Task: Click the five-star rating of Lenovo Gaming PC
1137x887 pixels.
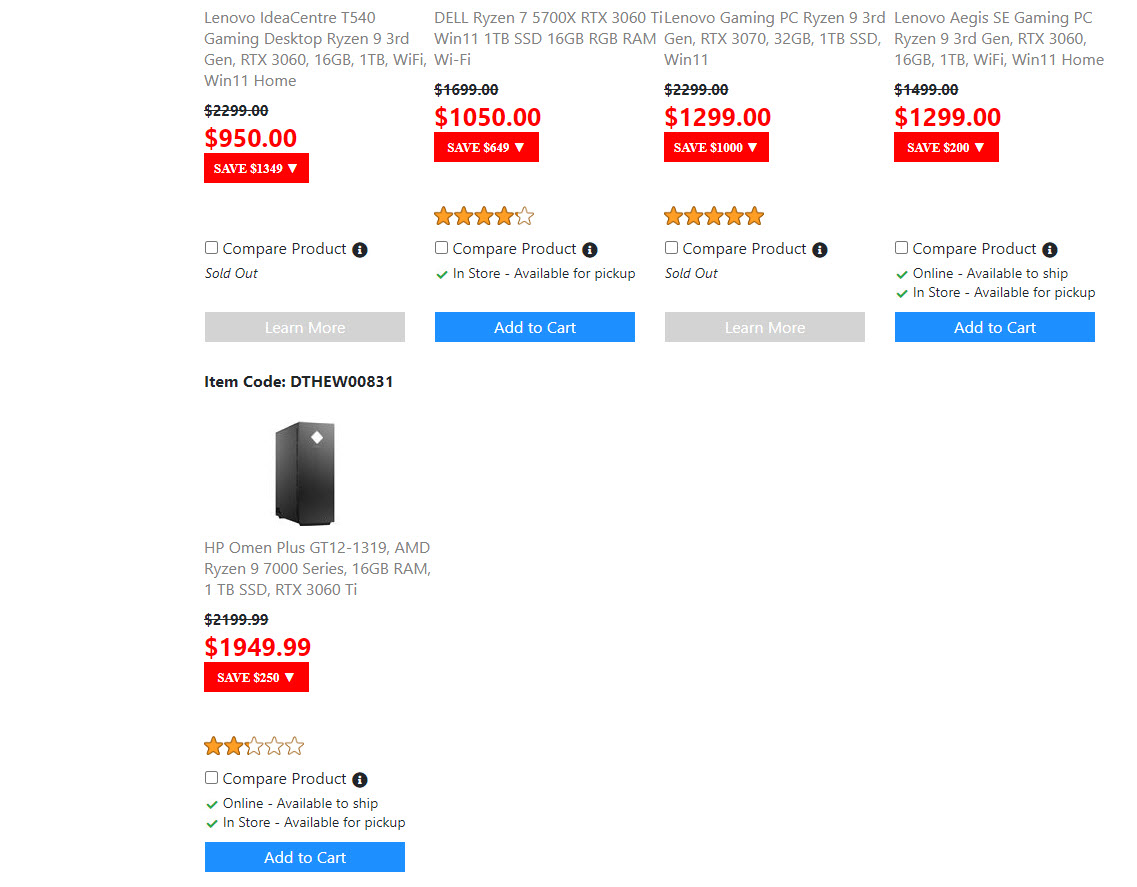Action: (714, 216)
